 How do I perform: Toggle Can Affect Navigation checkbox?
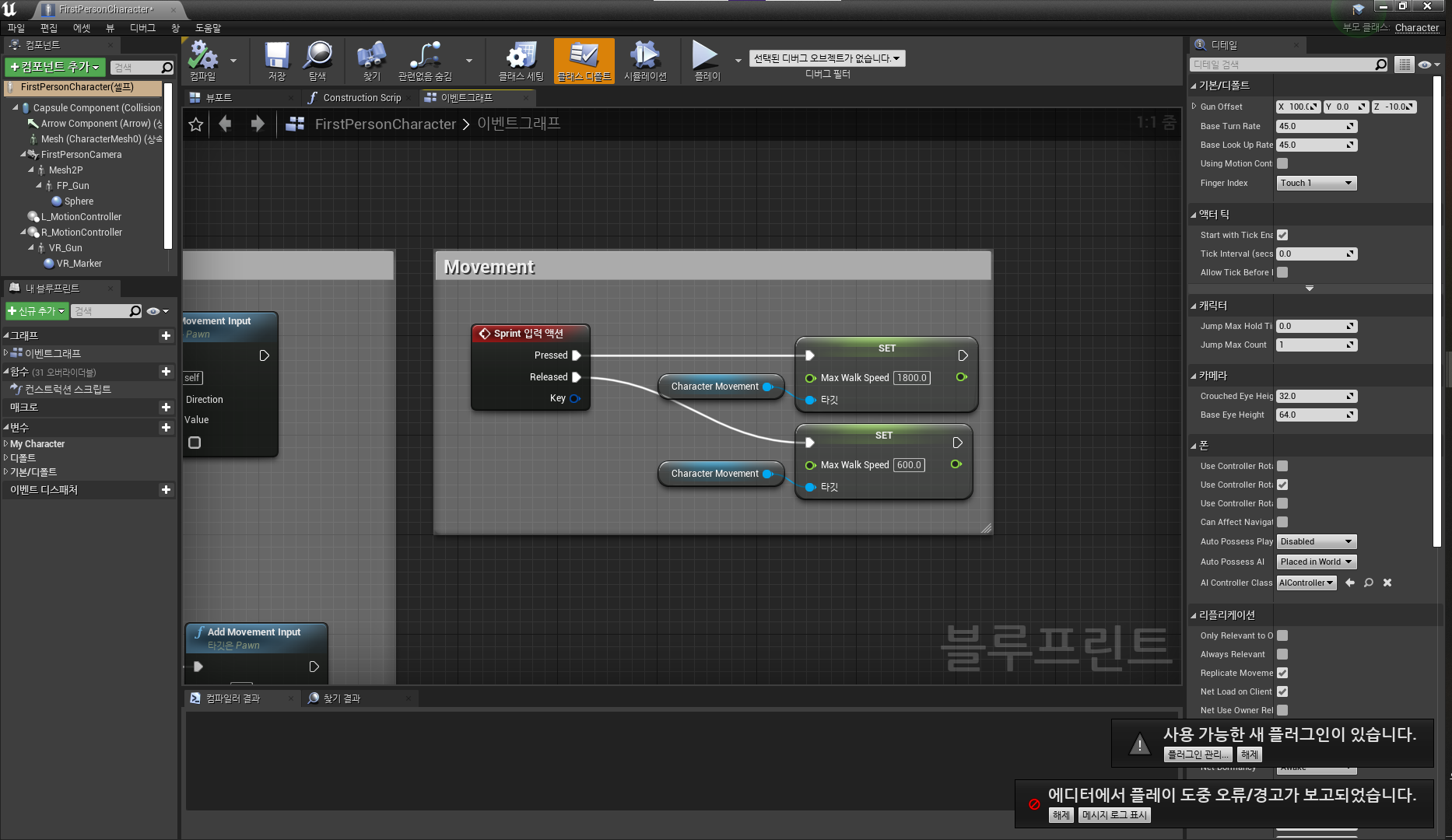pos(1282,522)
